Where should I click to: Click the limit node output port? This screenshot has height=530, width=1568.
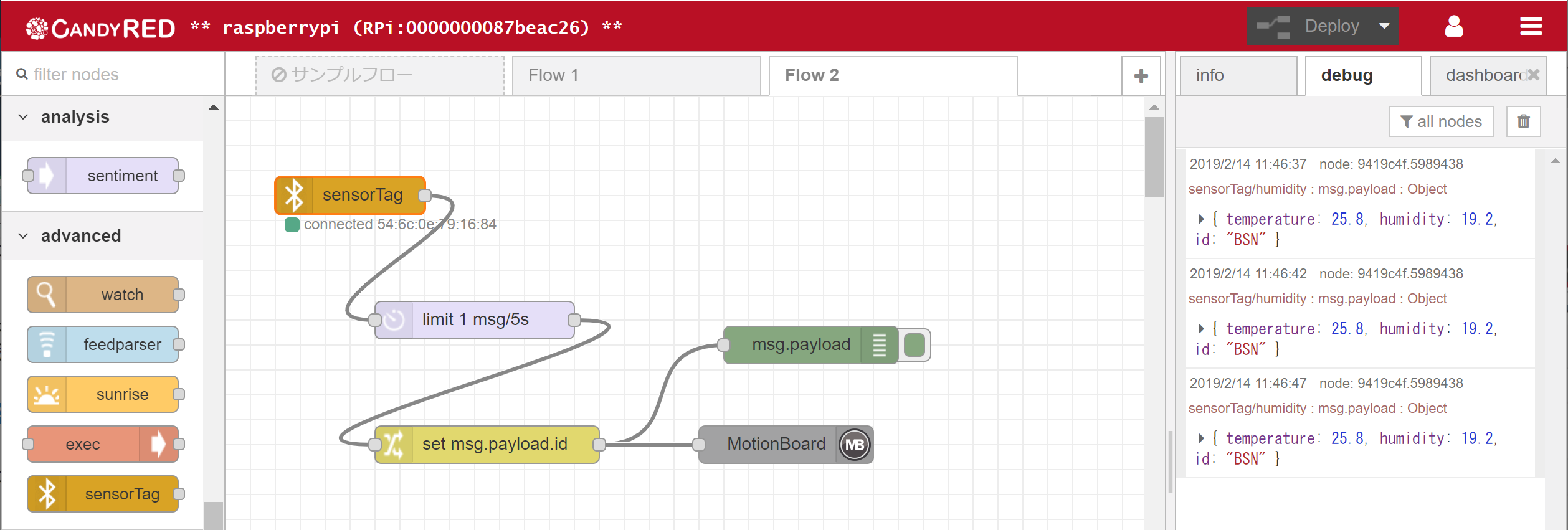tap(574, 320)
